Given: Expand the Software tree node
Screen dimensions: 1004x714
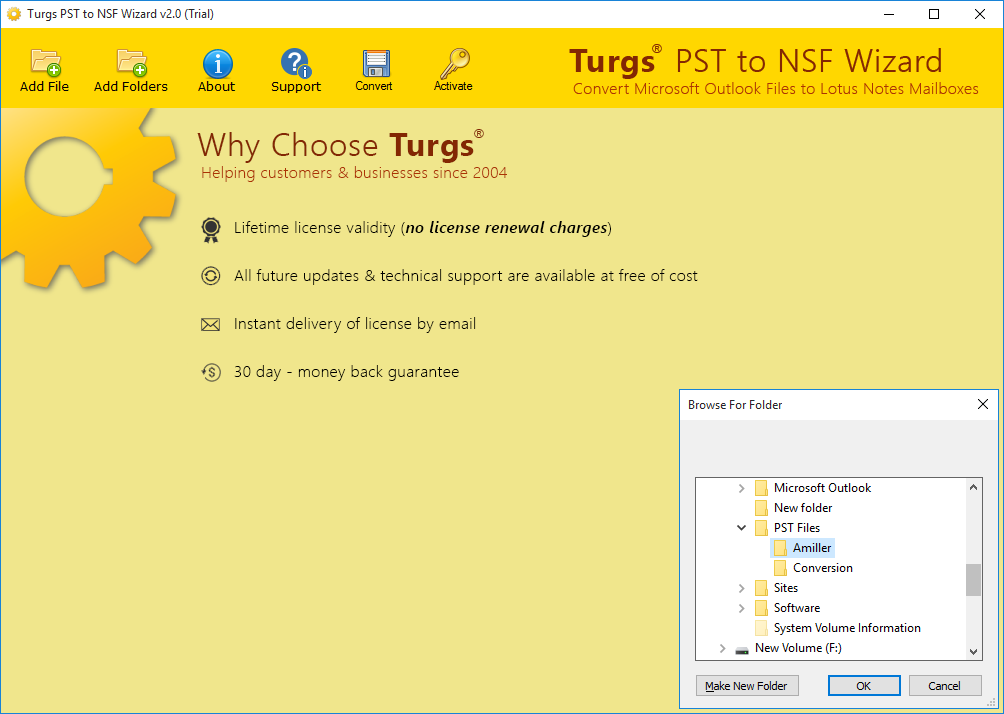Looking at the screenshot, I should pos(741,608).
